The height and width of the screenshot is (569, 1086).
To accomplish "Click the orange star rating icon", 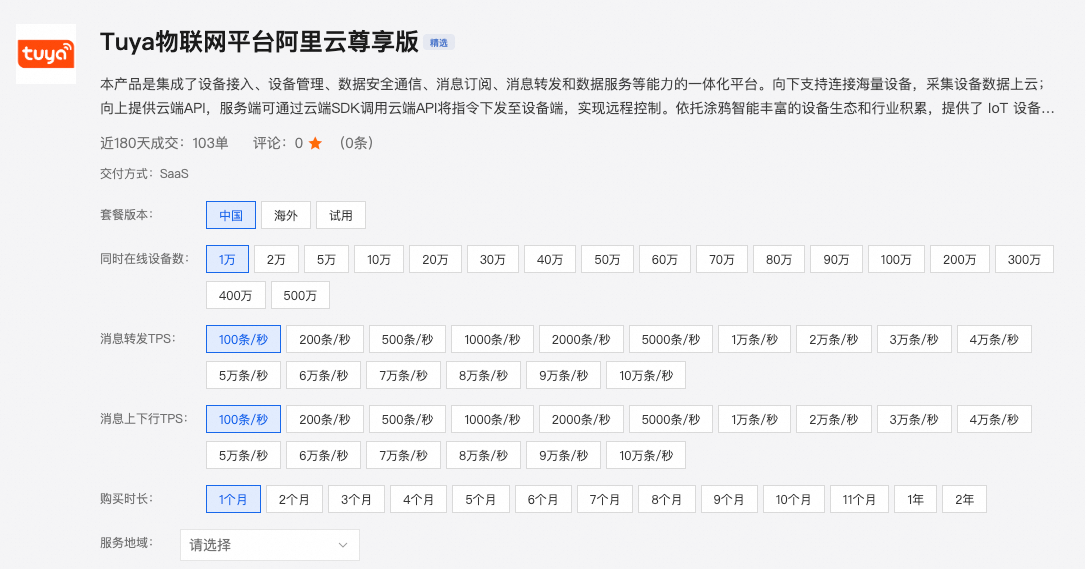I will pos(315,143).
